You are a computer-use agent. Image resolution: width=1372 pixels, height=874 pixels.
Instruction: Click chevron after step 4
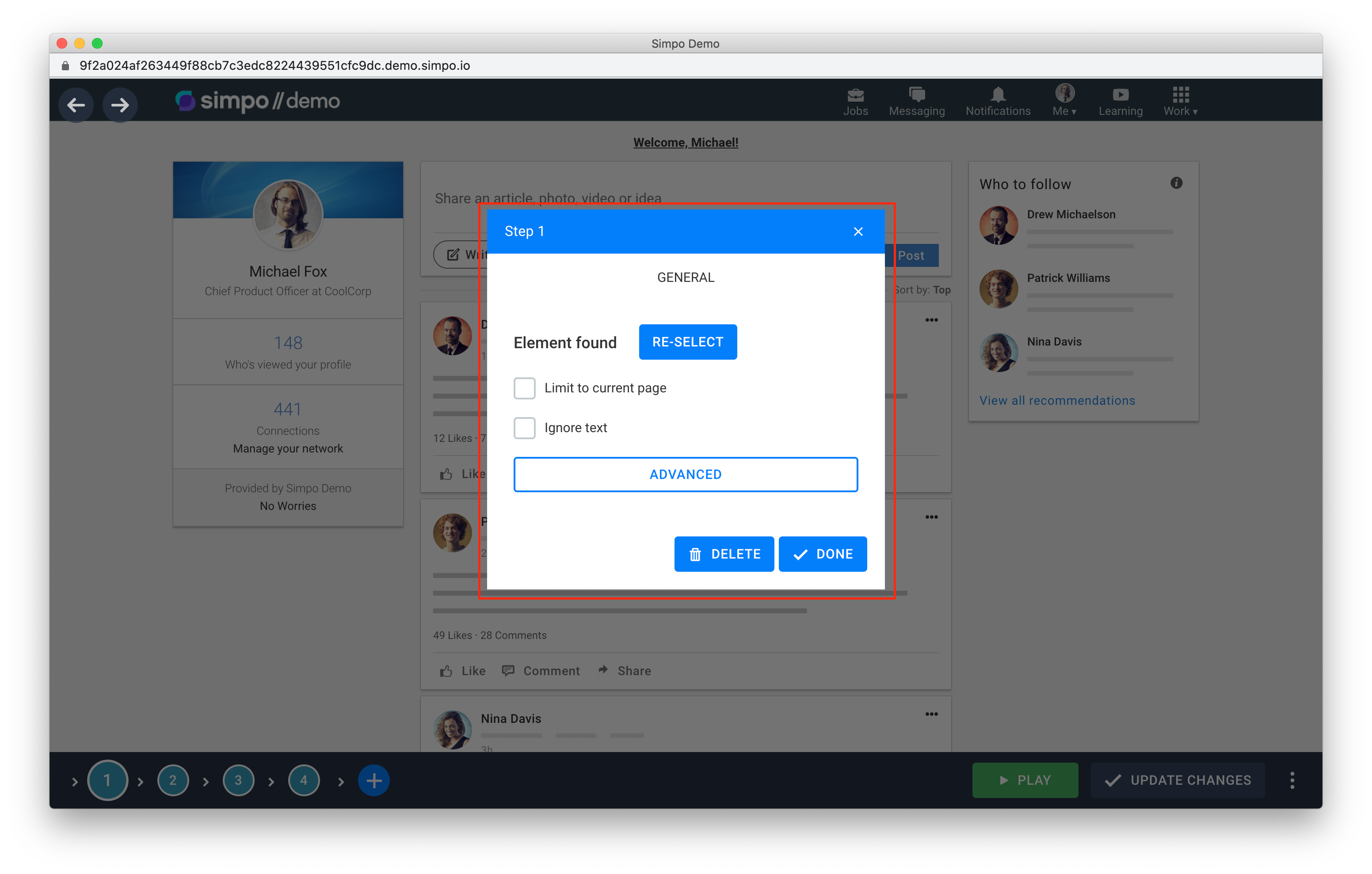pos(341,782)
